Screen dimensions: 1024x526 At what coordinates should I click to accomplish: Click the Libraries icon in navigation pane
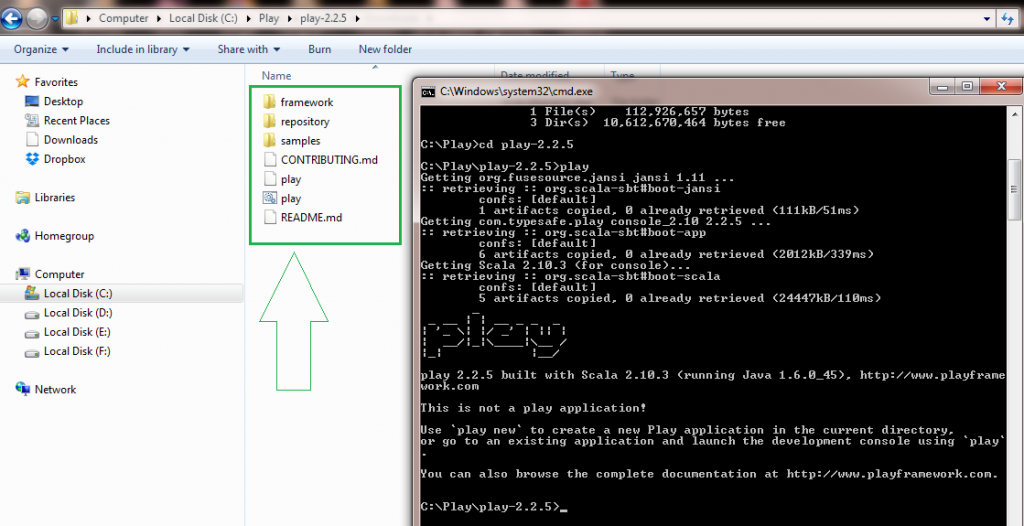pos(23,197)
